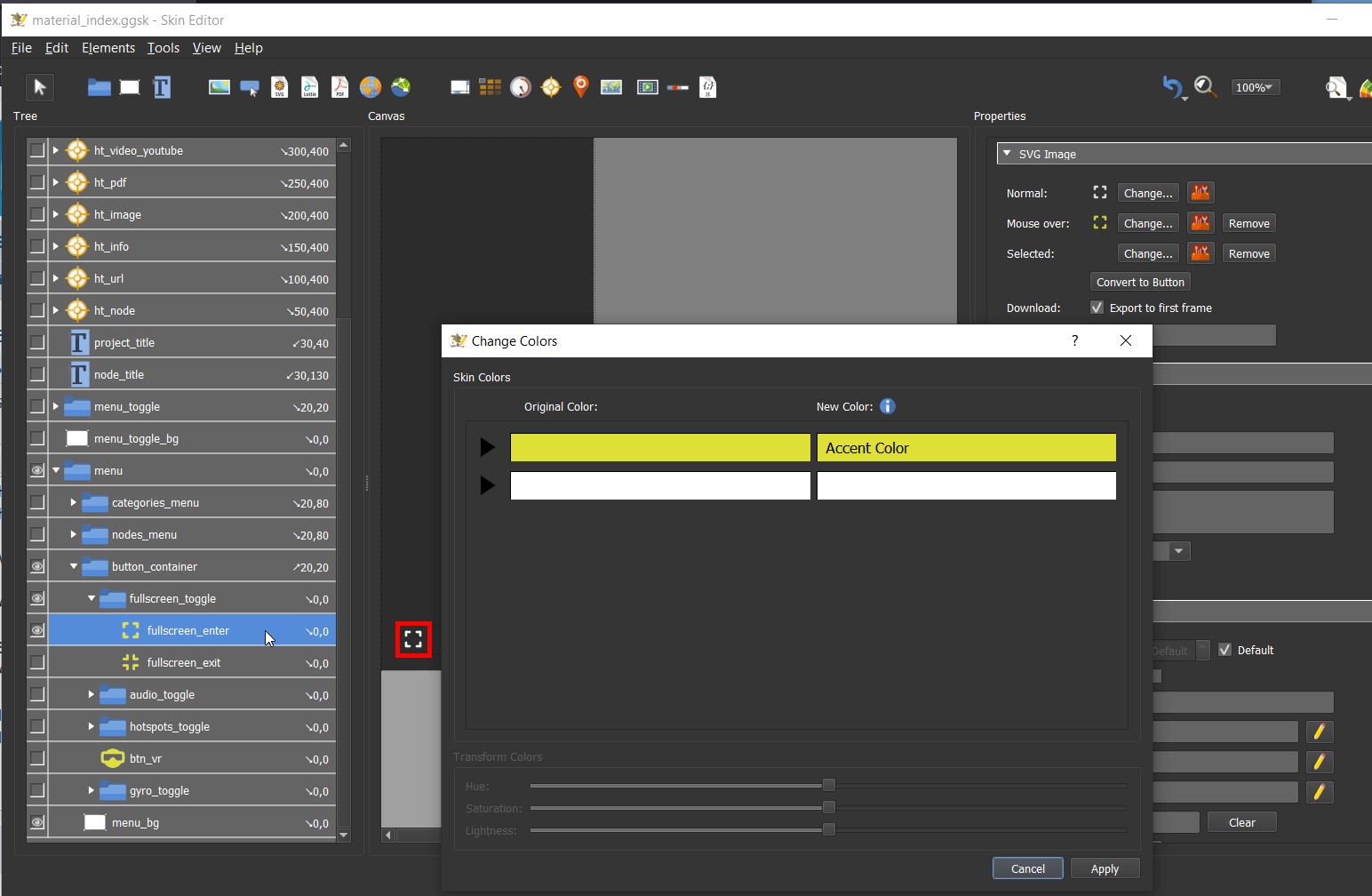Click the Accent Color new color swatch

point(967,447)
